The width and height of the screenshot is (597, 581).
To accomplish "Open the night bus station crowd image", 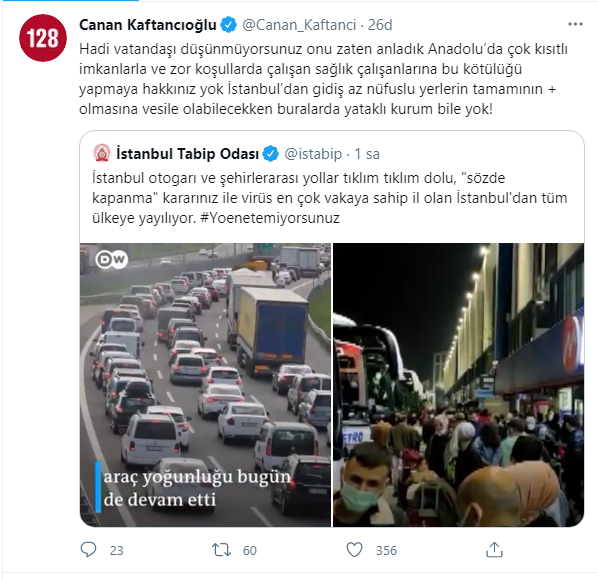I will pos(458,385).
